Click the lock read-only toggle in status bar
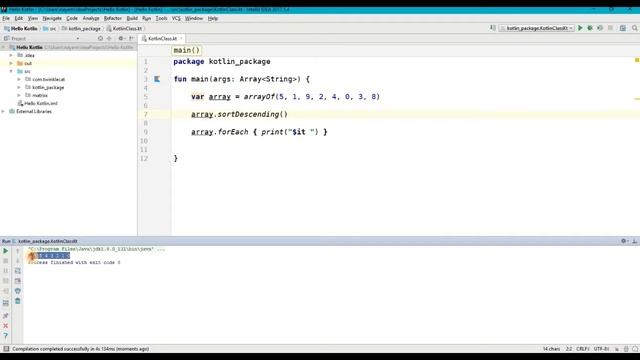 [618, 349]
